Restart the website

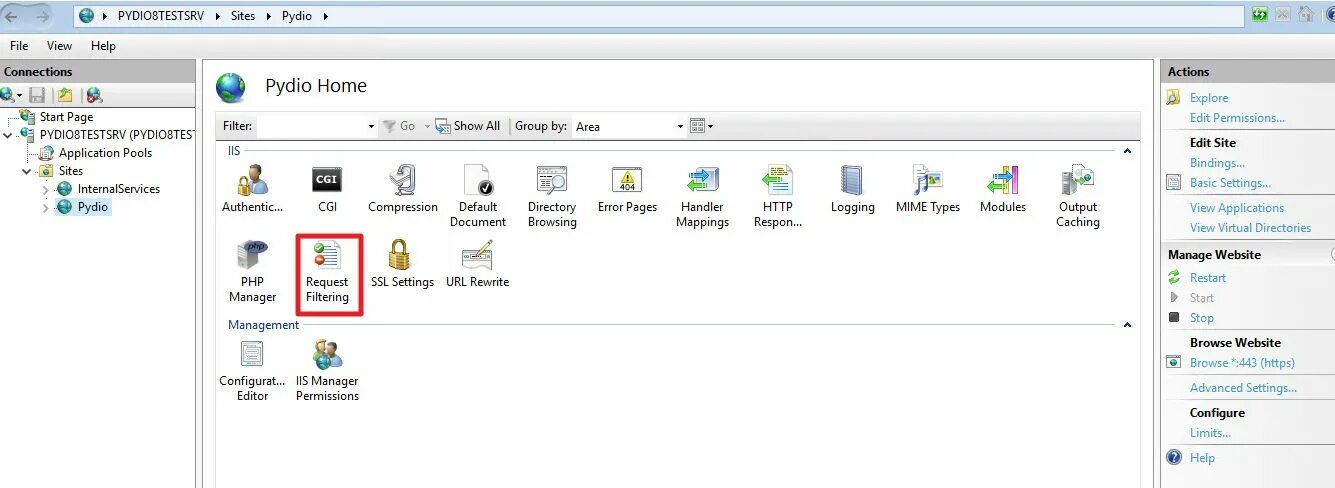click(1207, 278)
